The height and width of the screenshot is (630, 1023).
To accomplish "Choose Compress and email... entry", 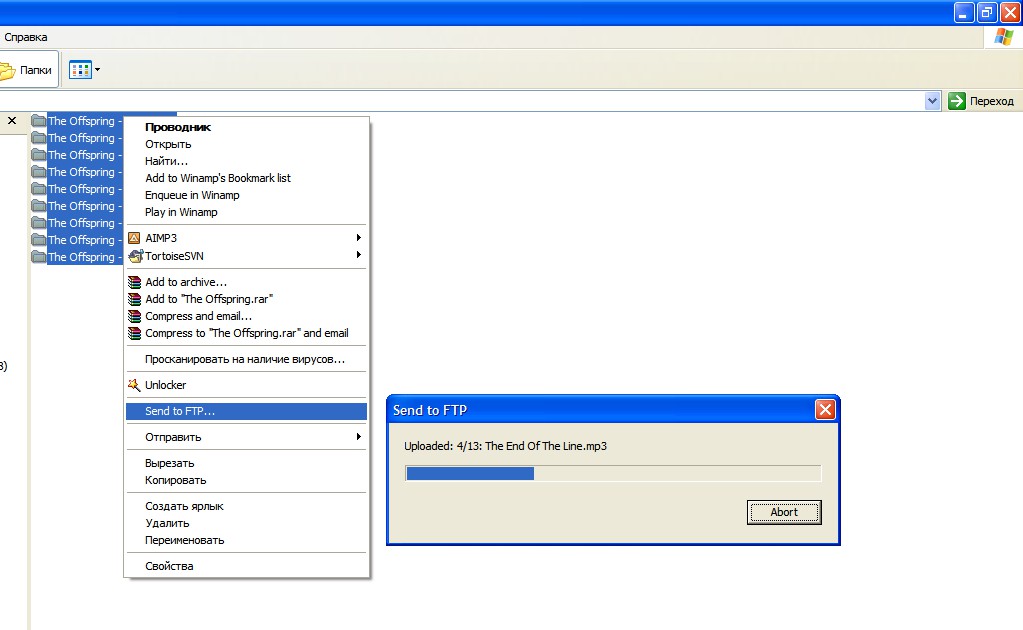I will 247,316.
